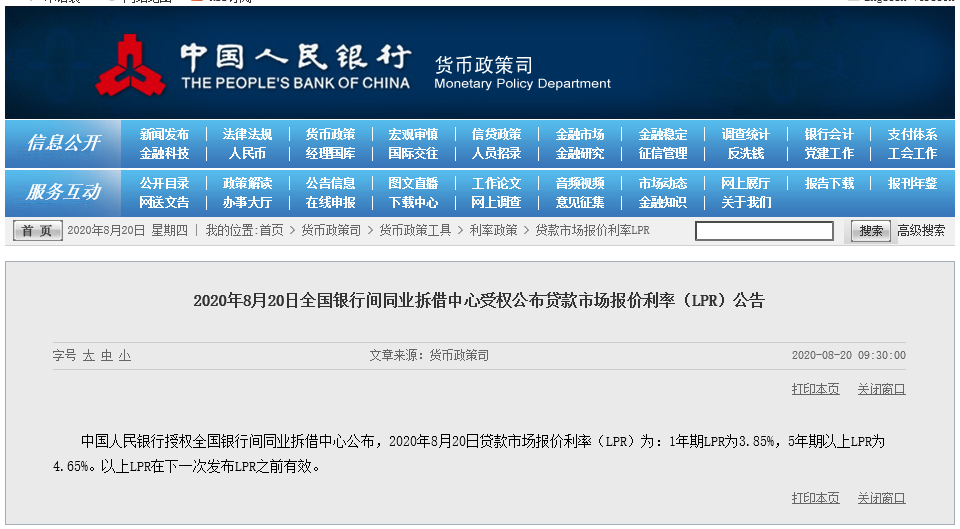Open 反洗钱 menu link
Image resolution: width=960 pixels, height=529 pixels.
[x=746, y=153]
